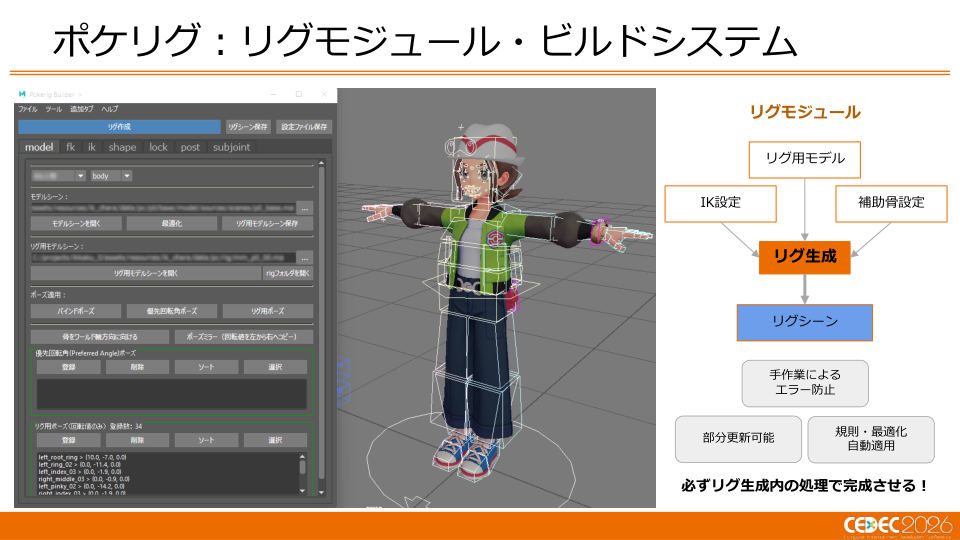Open the ファイル menu in Pokerig Builder

coord(28,109)
